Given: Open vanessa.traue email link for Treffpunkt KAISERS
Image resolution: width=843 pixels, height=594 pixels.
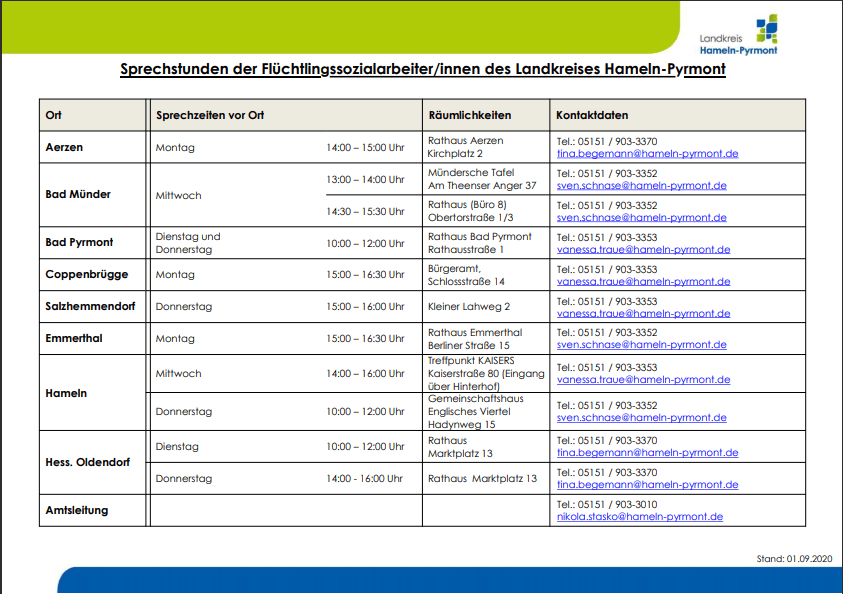Looking at the screenshot, I should (644, 380).
